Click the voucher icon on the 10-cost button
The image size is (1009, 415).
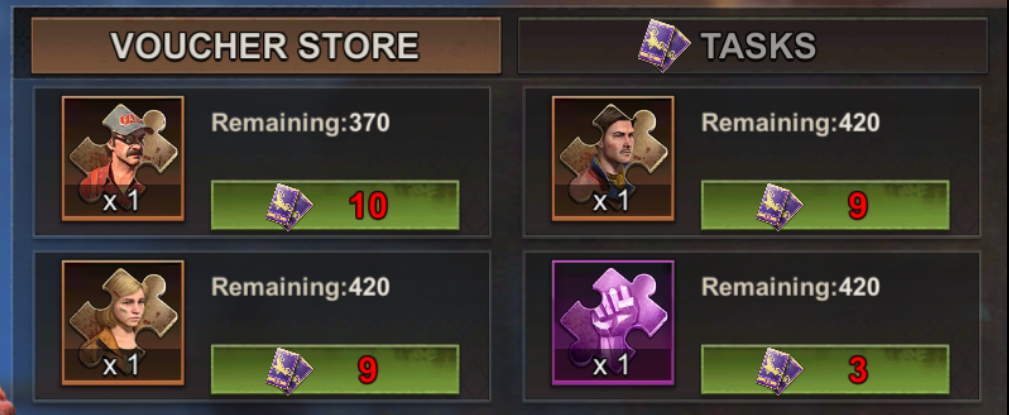(x=290, y=206)
